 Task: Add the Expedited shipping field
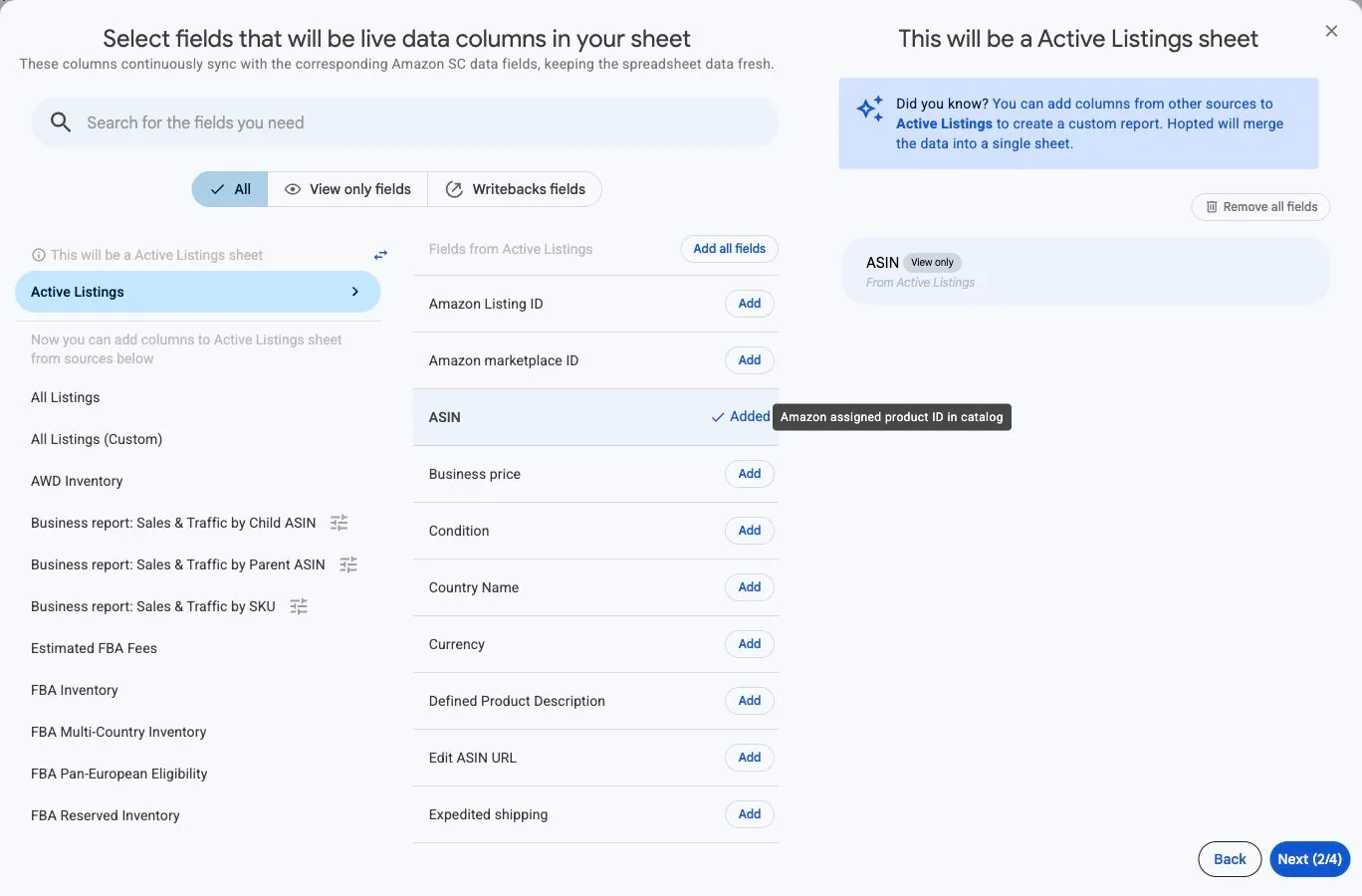[750, 814]
